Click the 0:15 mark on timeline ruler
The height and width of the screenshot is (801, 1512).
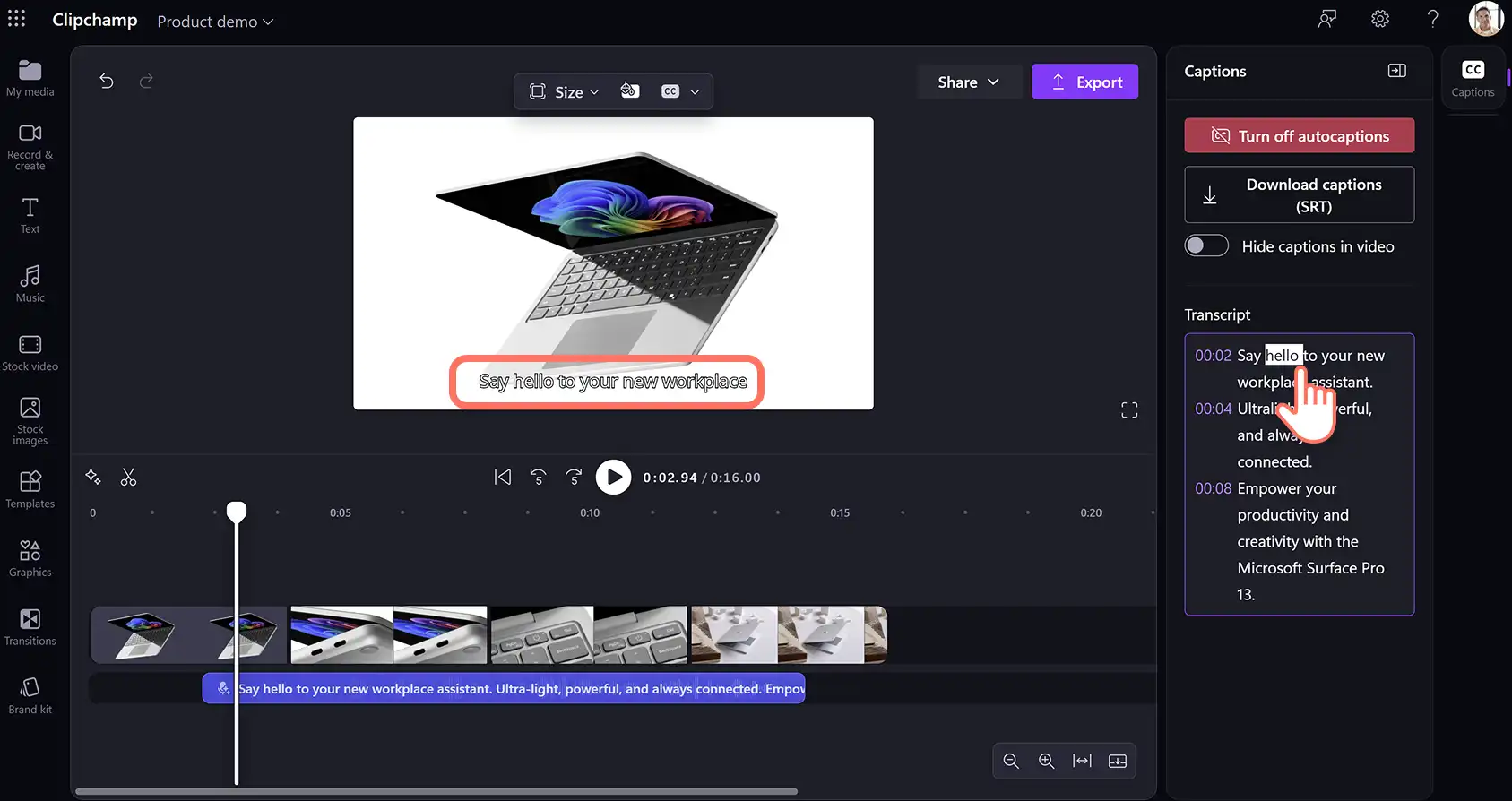tap(840, 512)
